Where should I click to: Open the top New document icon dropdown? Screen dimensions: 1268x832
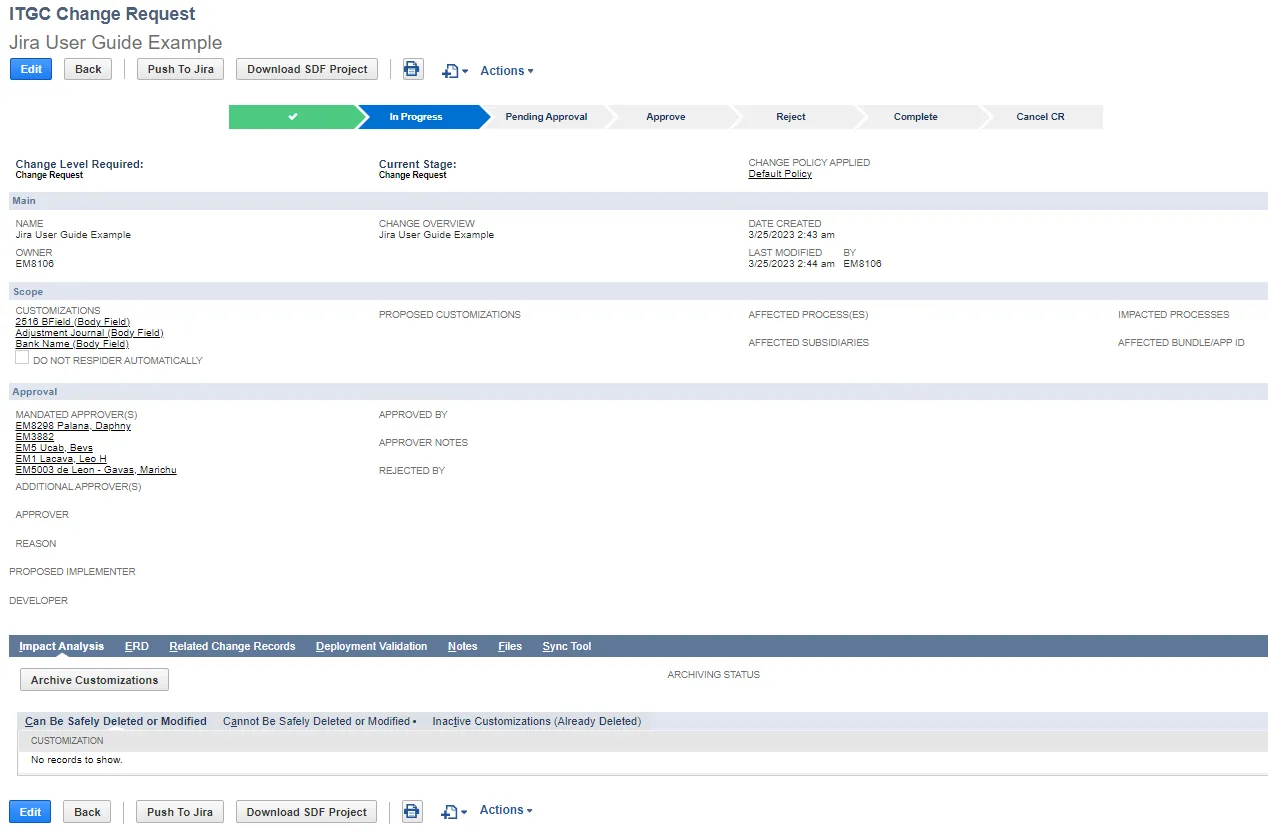tap(455, 71)
